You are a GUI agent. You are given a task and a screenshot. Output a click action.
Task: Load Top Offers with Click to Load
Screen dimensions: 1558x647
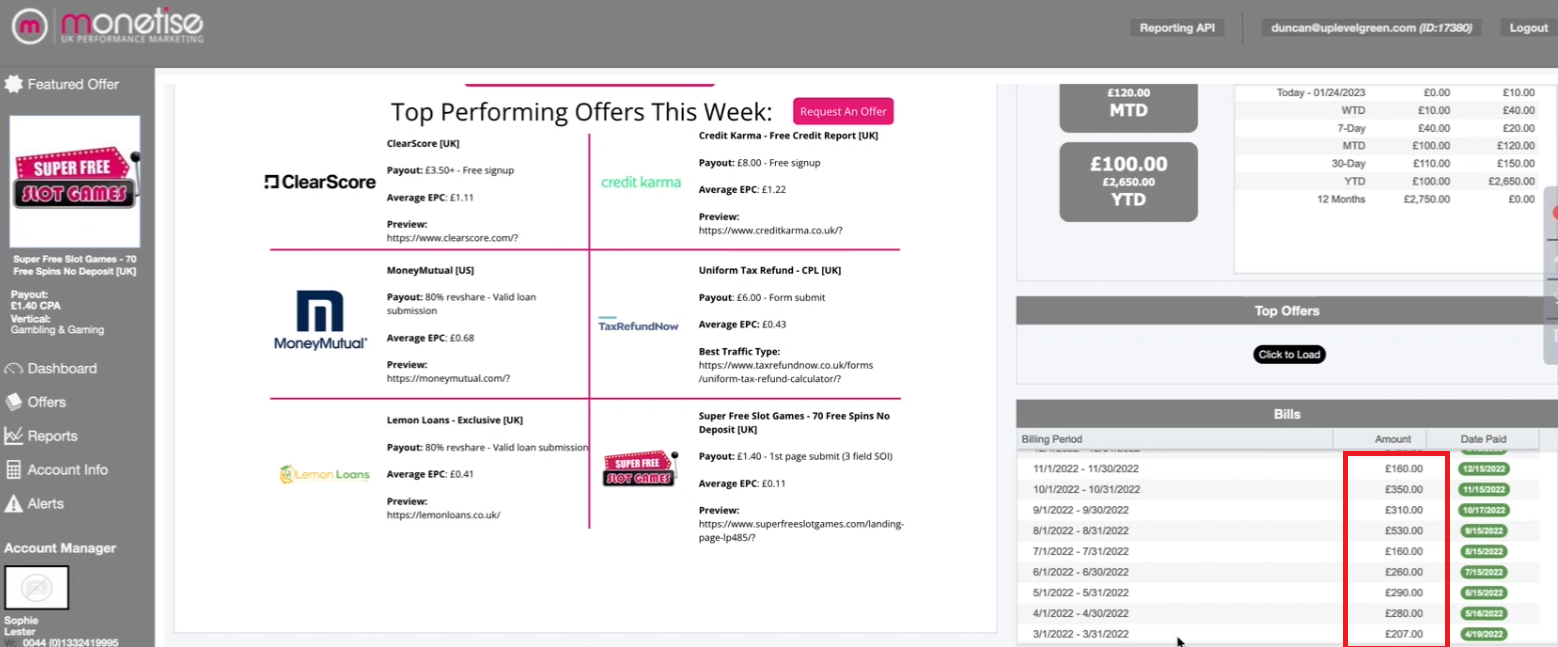[1289, 355]
